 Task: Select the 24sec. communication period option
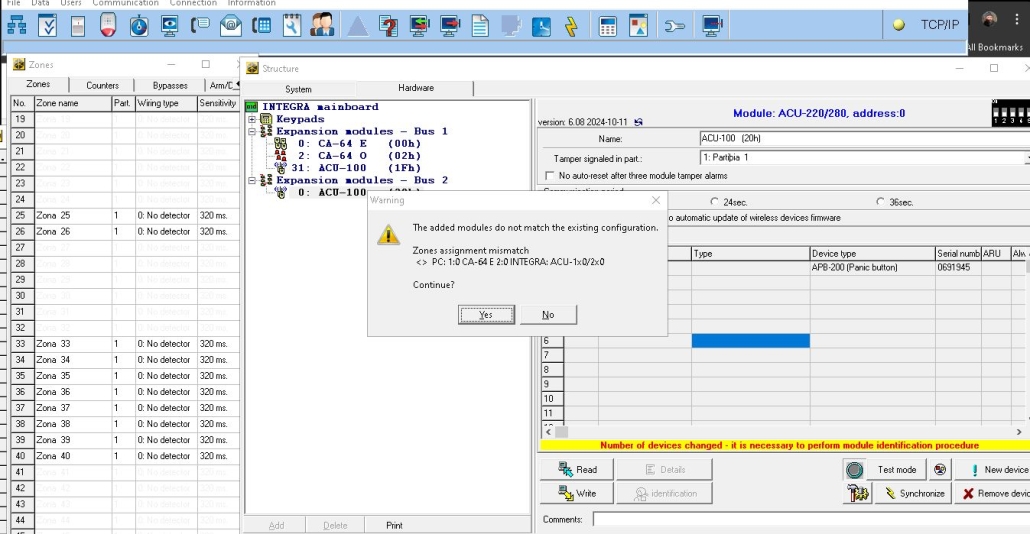click(714, 202)
